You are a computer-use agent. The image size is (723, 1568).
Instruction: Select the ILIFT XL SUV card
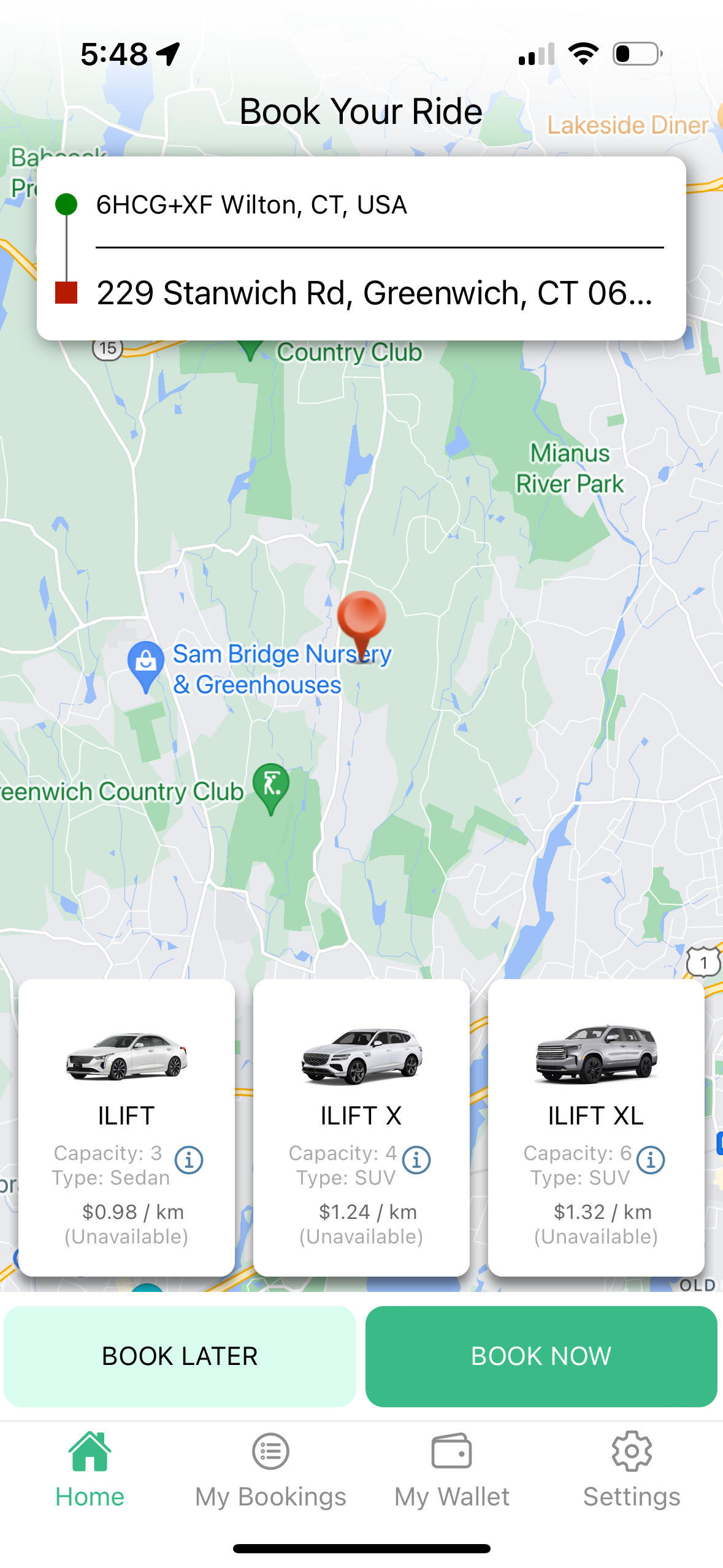pos(596,1128)
